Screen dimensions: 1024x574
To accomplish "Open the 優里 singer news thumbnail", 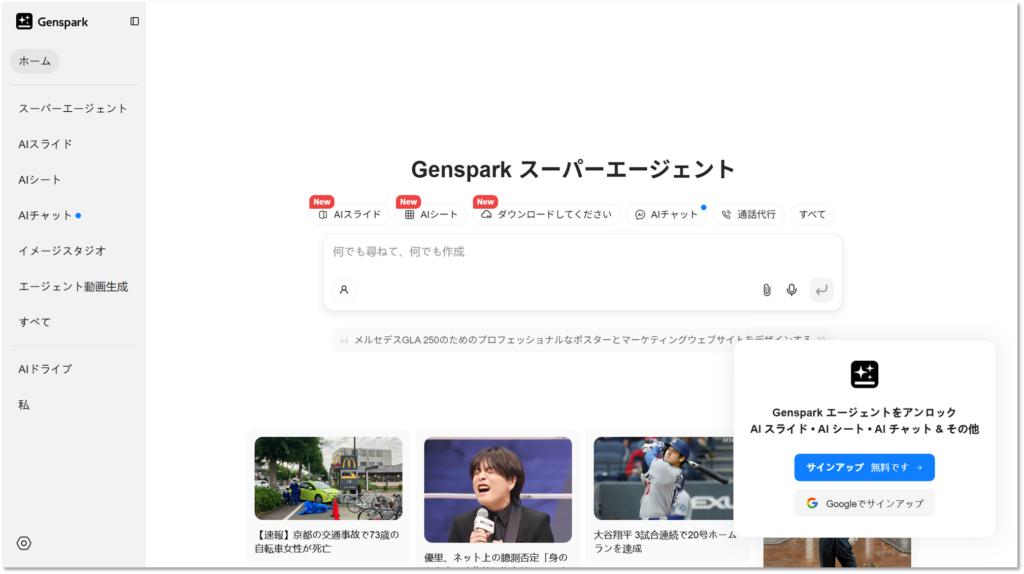I will [x=498, y=490].
